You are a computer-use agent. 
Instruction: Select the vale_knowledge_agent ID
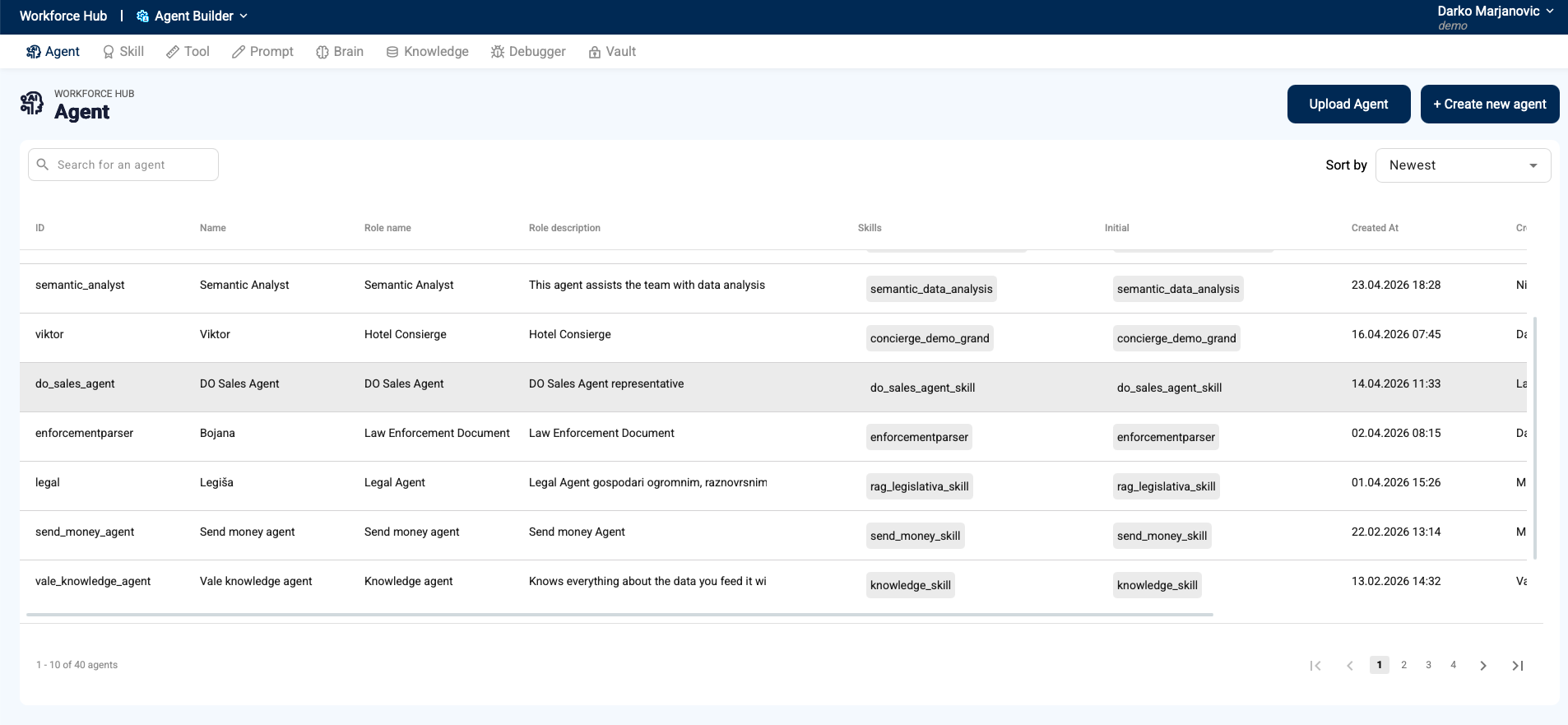(x=93, y=581)
